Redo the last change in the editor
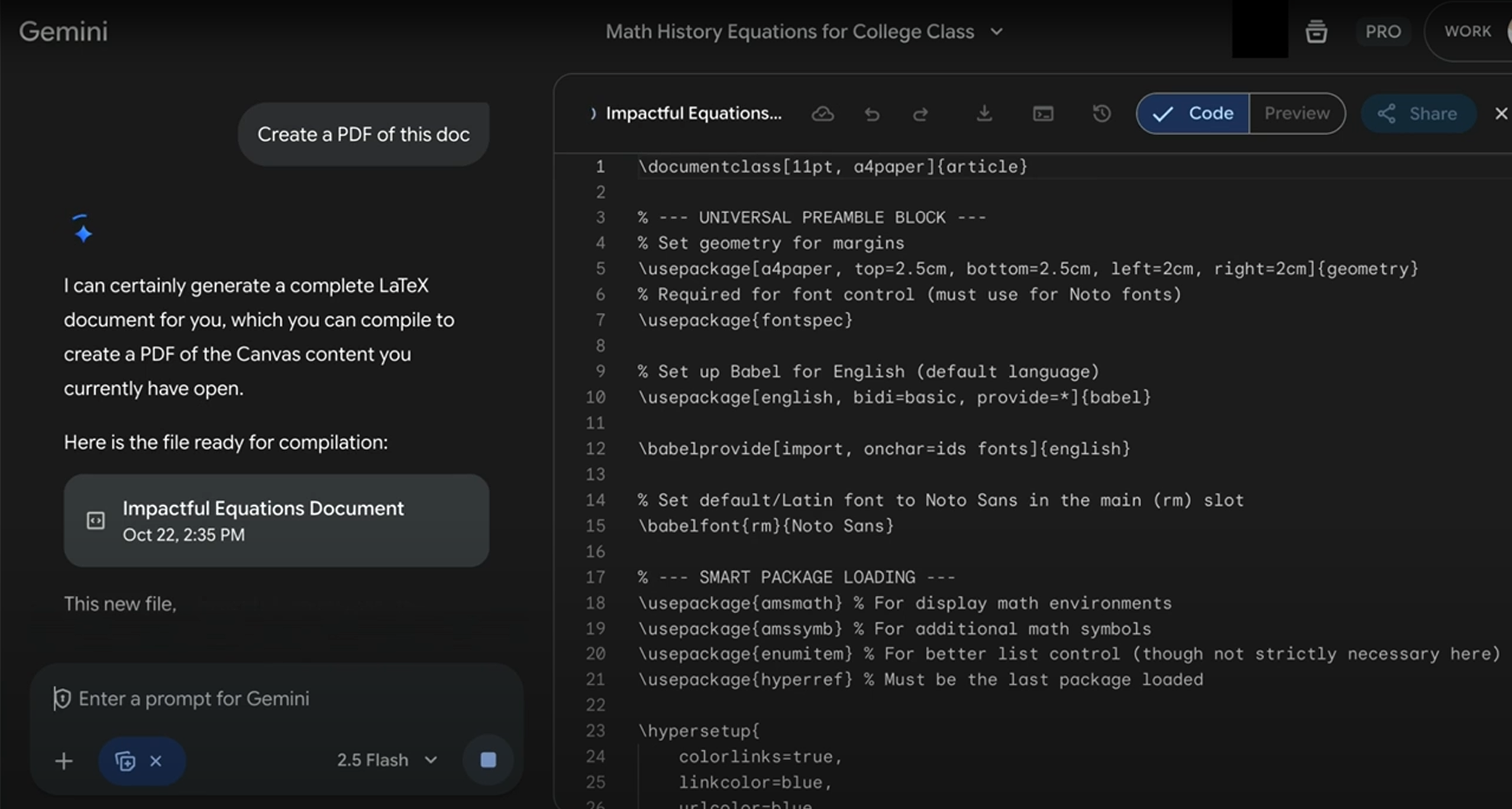1512x809 pixels. tap(921, 114)
